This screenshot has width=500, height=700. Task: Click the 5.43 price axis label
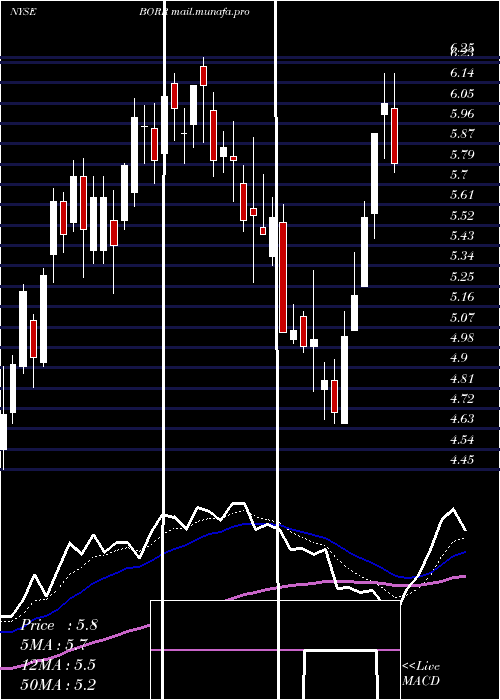point(462,236)
